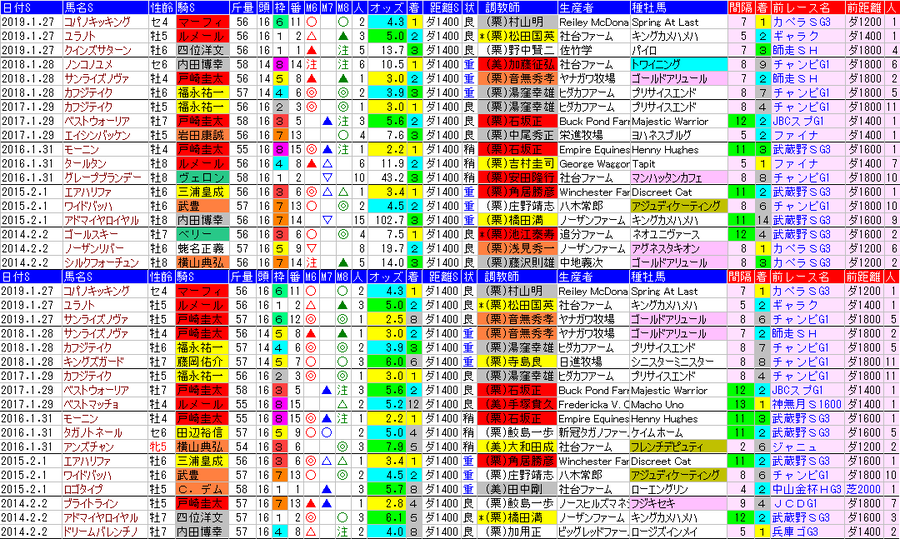Select trainer (栗)吉村圭司
The image size is (900, 539).
pyautogui.click(x=518, y=164)
